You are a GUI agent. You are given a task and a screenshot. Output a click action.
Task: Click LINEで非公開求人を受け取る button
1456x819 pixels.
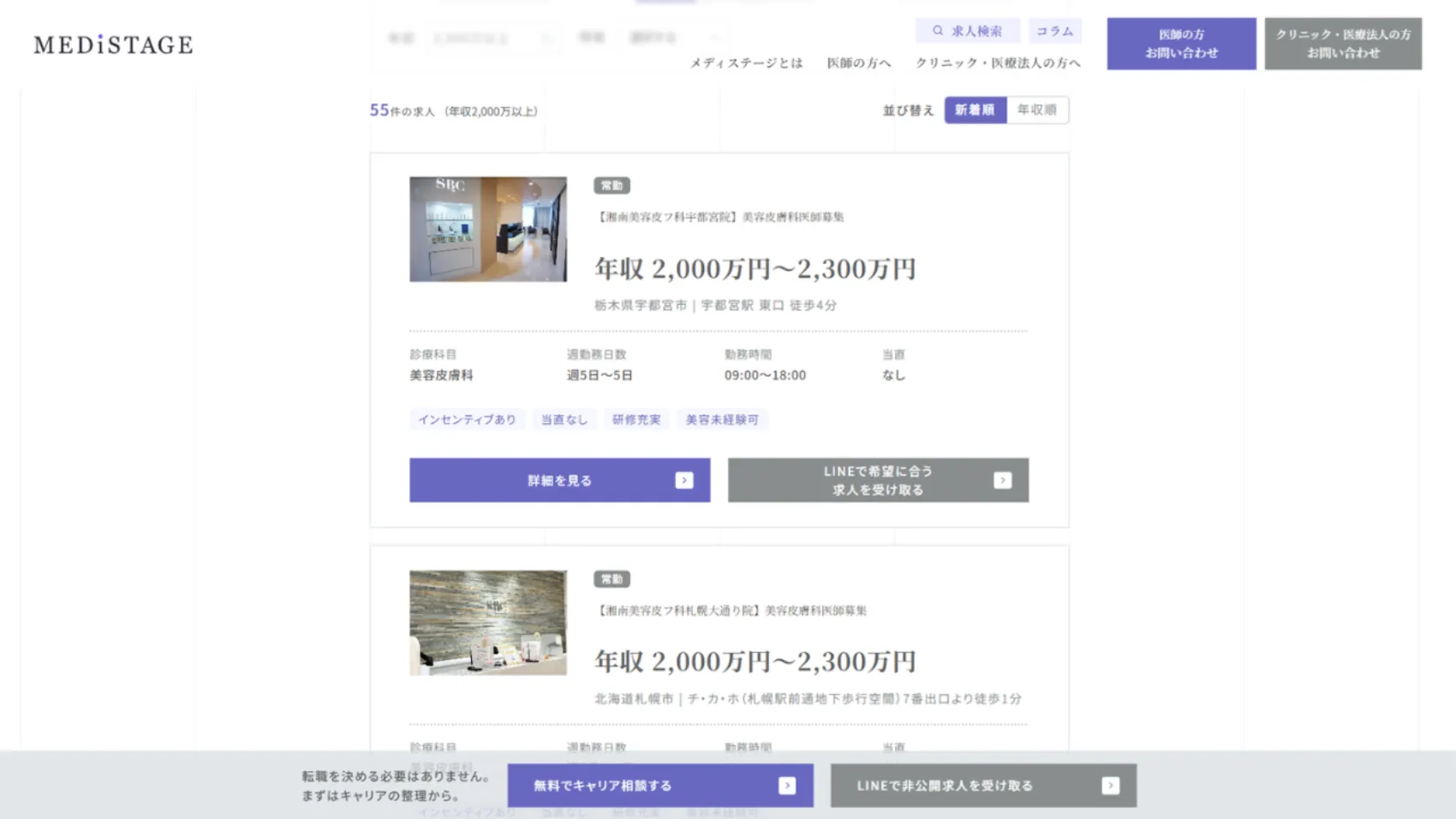[983, 786]
